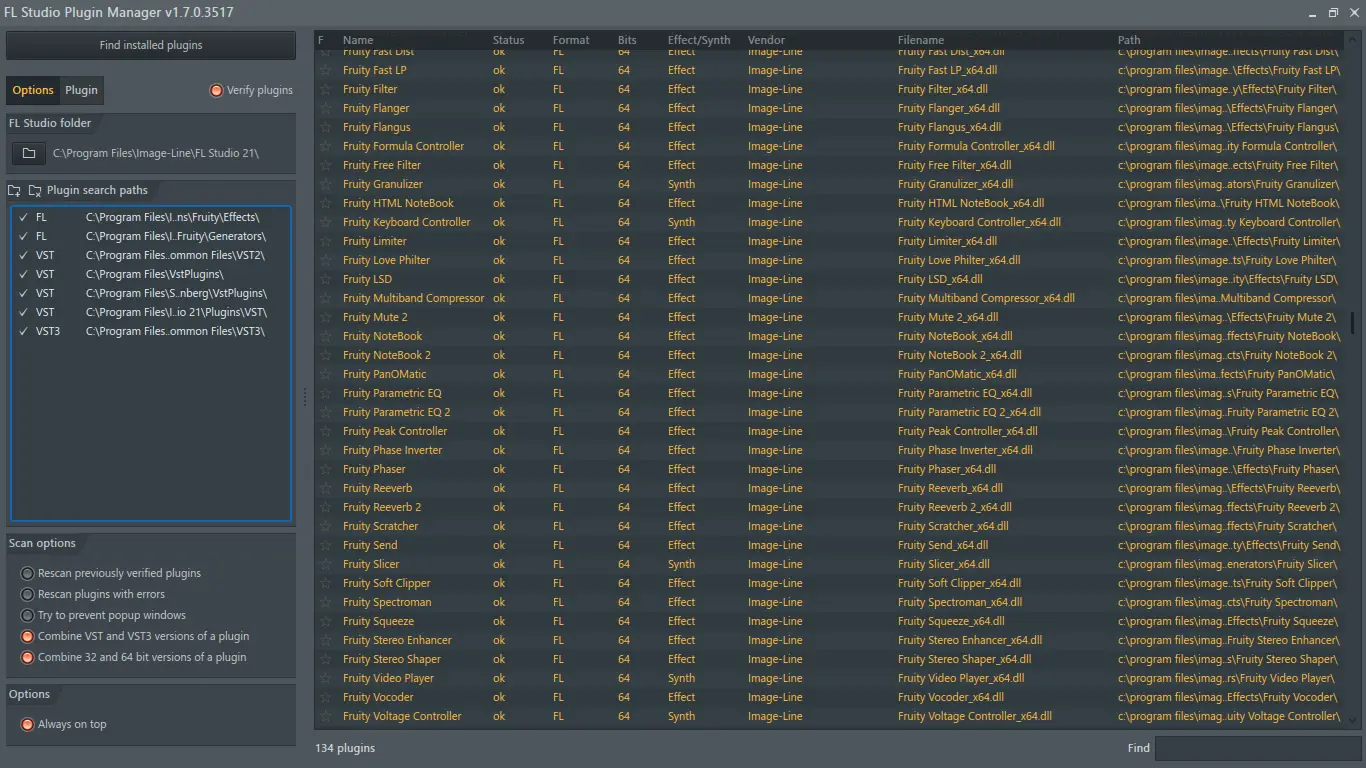Toggle Combine VST and VST3 versions option

click(27, 636)
